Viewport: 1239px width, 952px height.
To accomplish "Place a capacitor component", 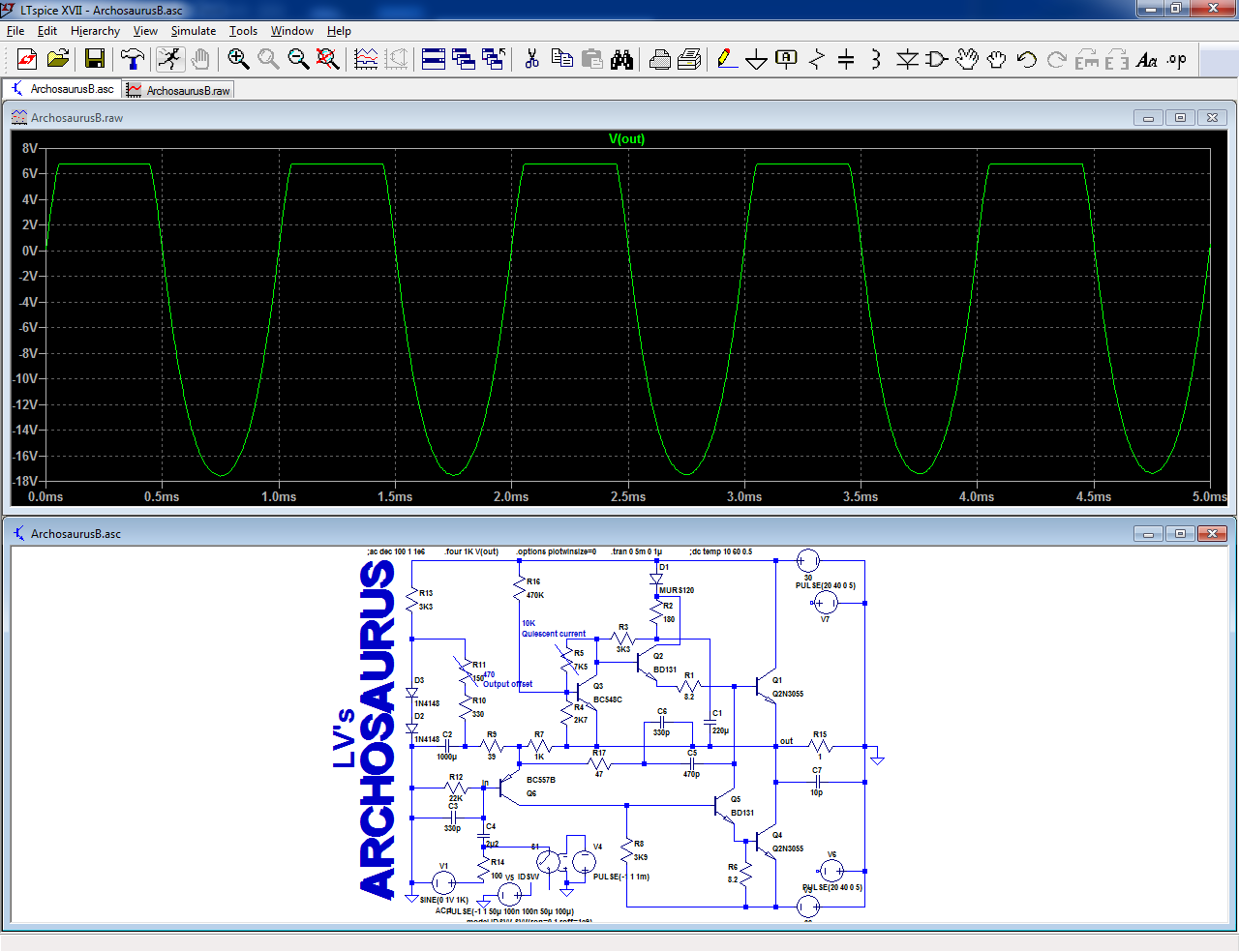I will click(846, 59).
